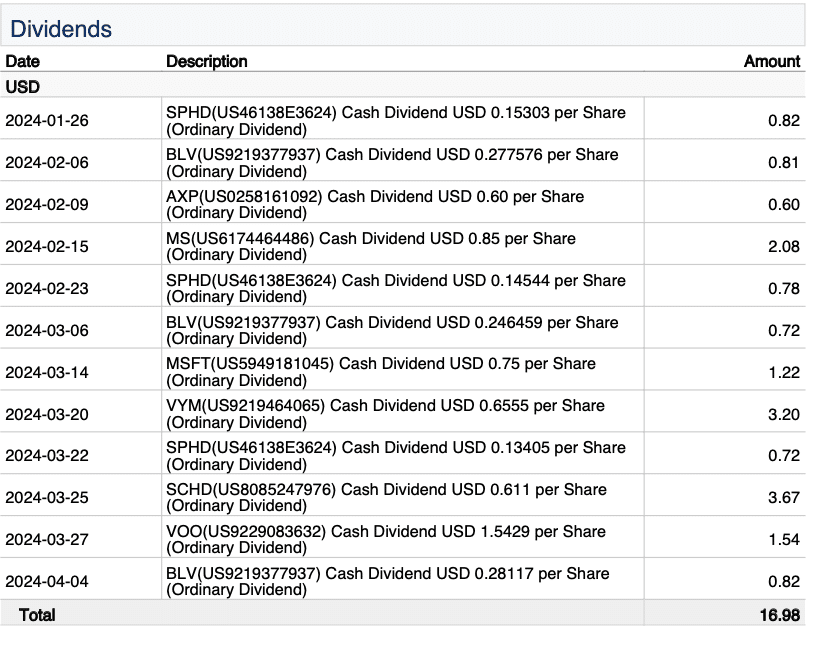
Task: Click the total amount 16.98
Action: (780, 615)
